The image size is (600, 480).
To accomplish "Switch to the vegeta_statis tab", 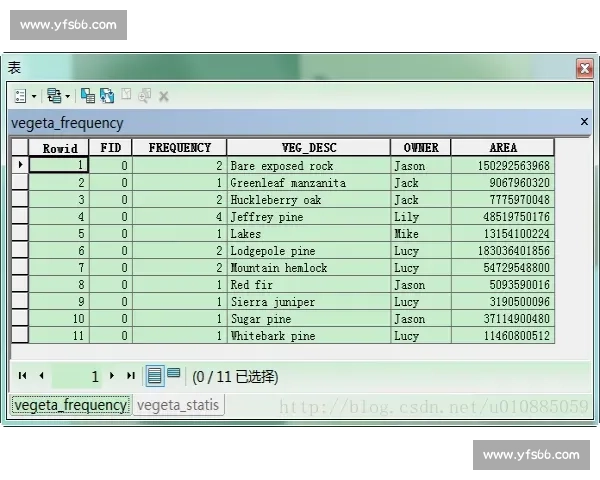I will [177, 405].
